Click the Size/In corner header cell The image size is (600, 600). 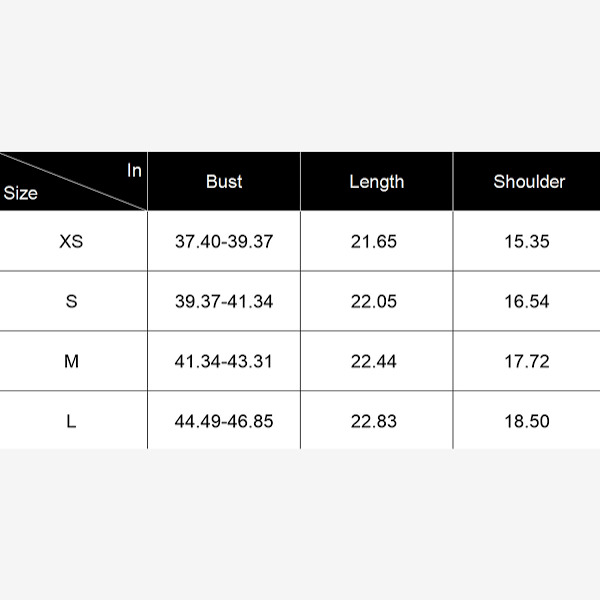click(73, 181)
